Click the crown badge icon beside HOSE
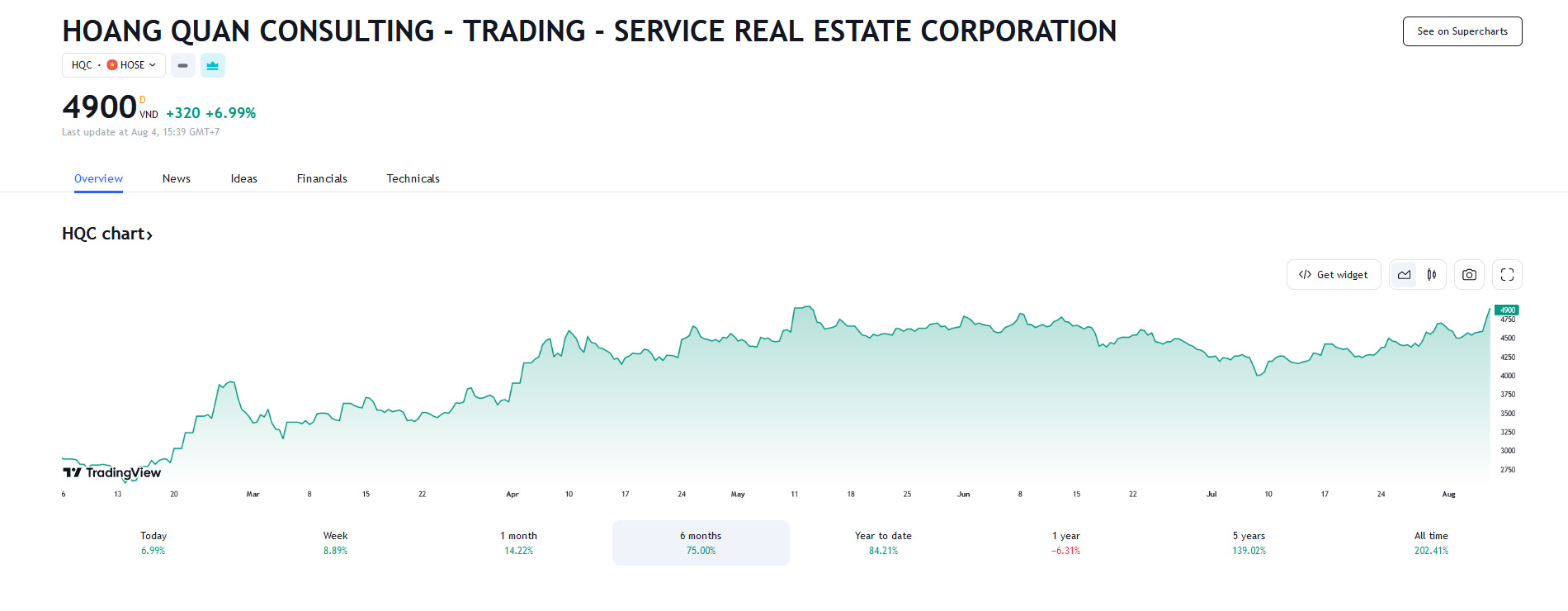The width and height of the screenshot is (1568, 611). tap(212, 65)
